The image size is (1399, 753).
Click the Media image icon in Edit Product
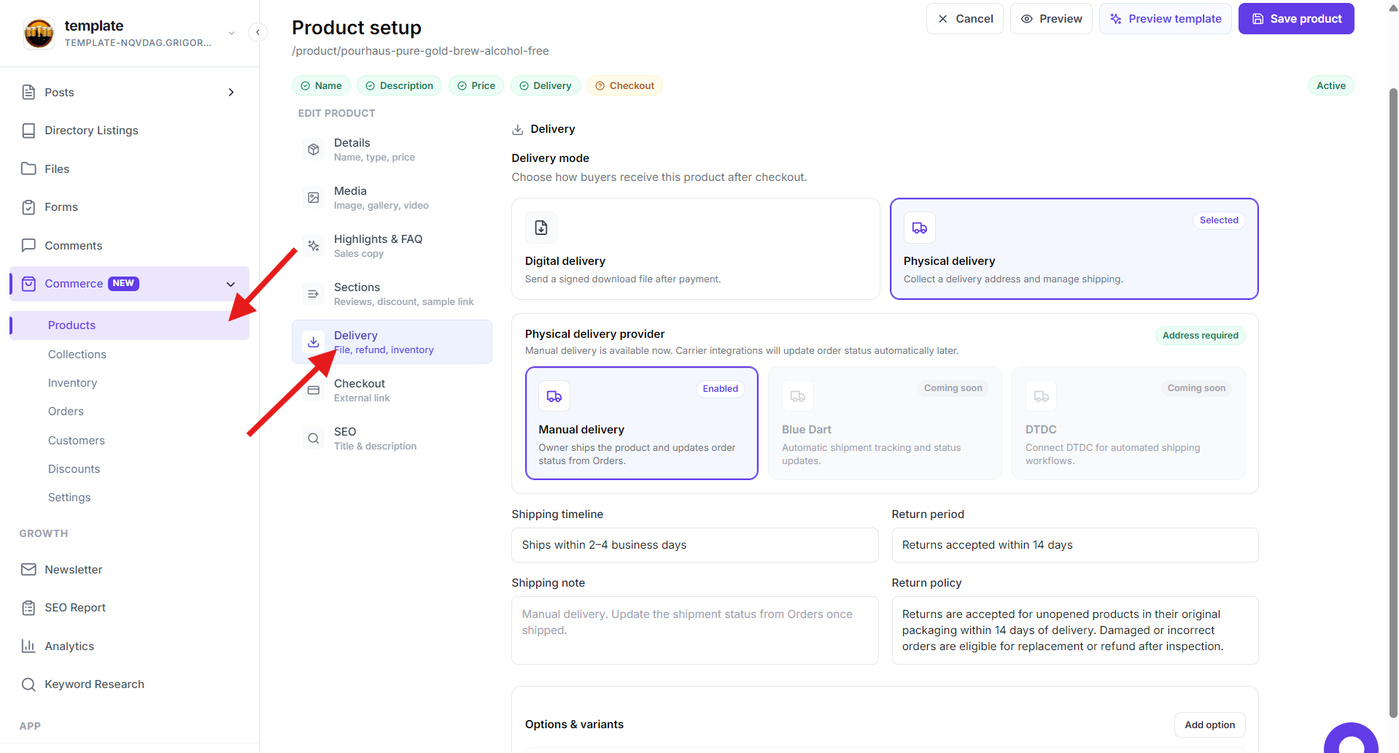point(313,198)
